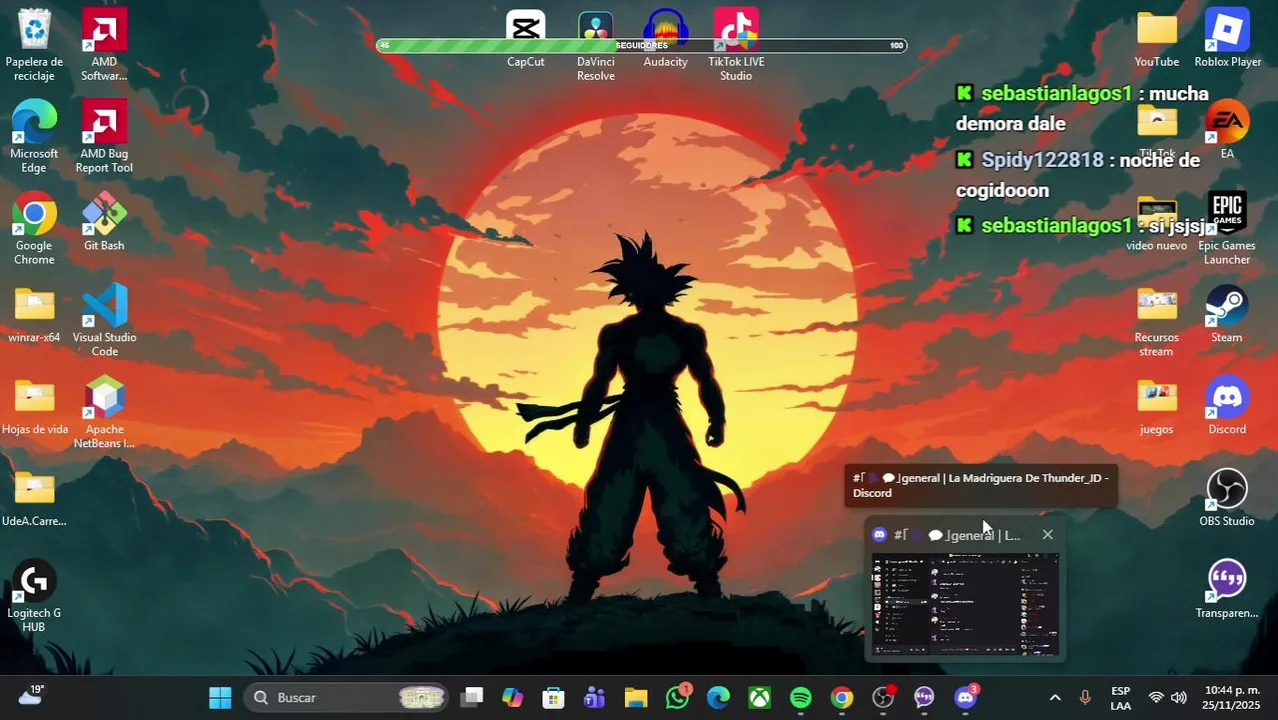Select the Transparen... desktop shortcut
Image resolution: width=1278 pixels, height=720 pixels.
point(1227,591)
